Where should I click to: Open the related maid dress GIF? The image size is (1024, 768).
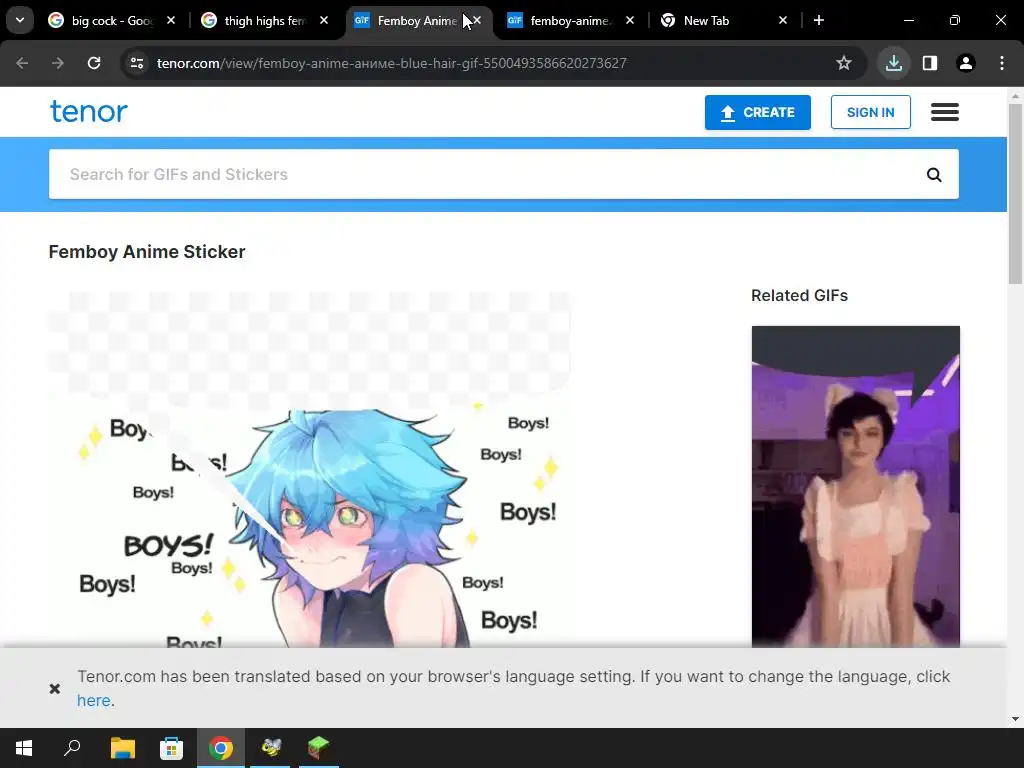(x=856, y=487)
